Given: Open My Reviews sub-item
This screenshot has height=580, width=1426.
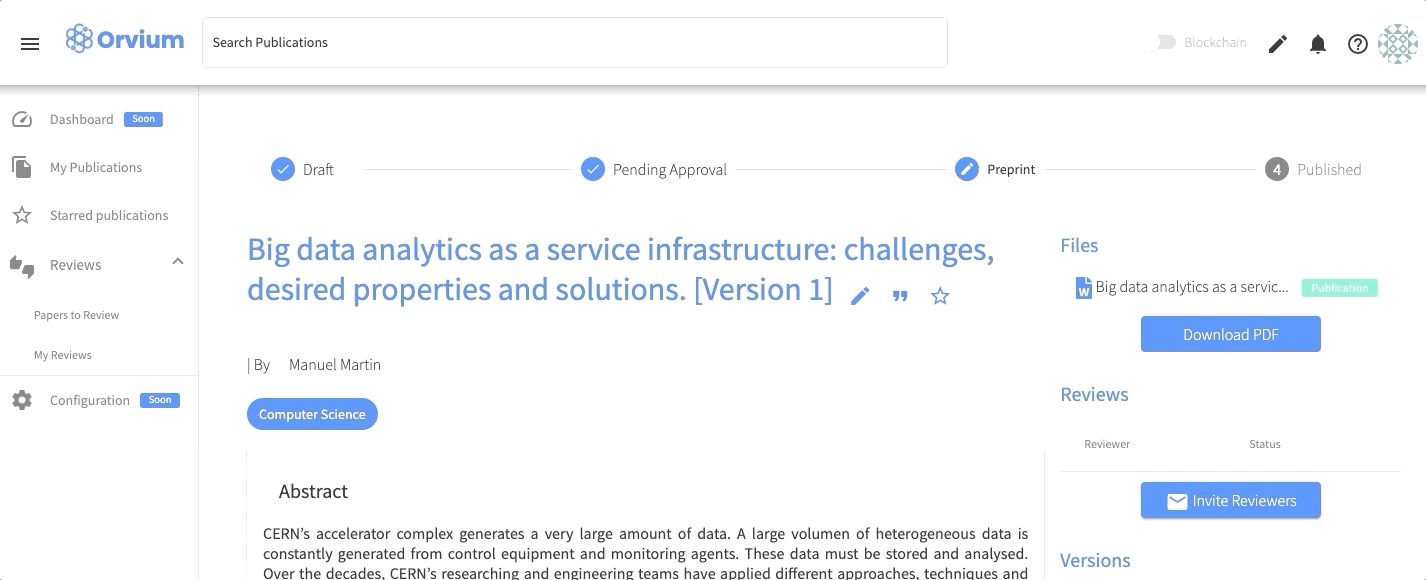Looking at the screenshot, I should pos(63,355).
